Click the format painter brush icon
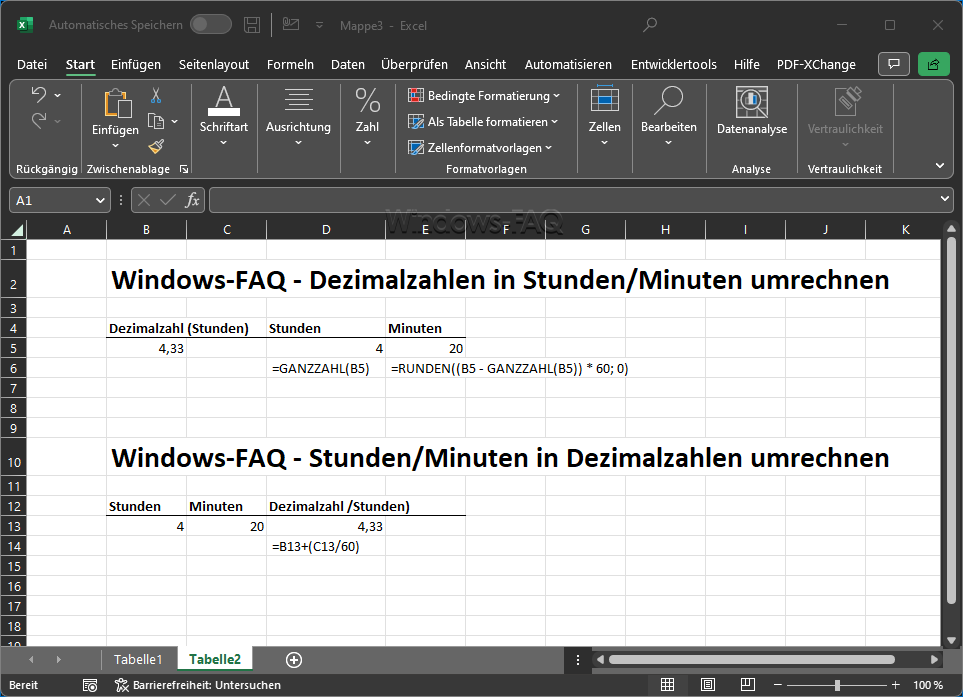Screen dimensions: 963x697 point(156,147)
